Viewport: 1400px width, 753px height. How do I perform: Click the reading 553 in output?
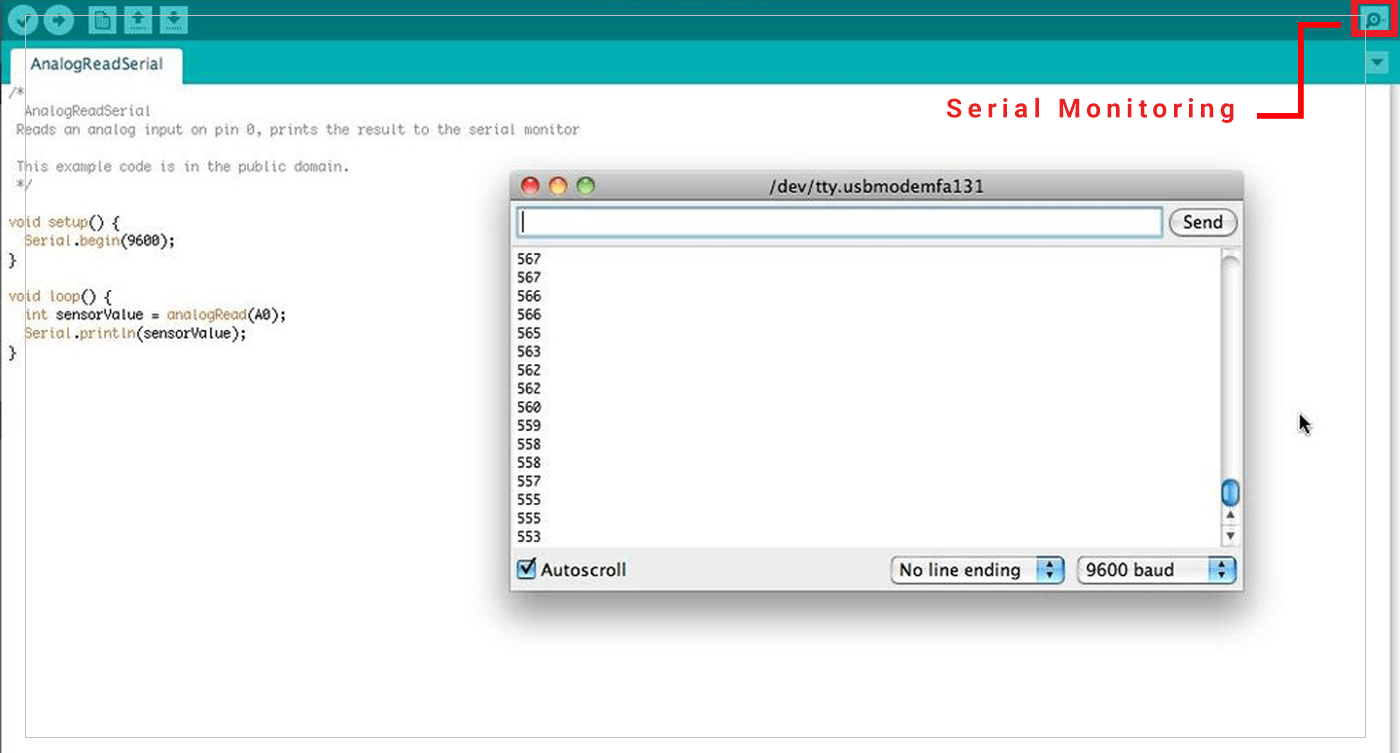(x=529, y=537)
